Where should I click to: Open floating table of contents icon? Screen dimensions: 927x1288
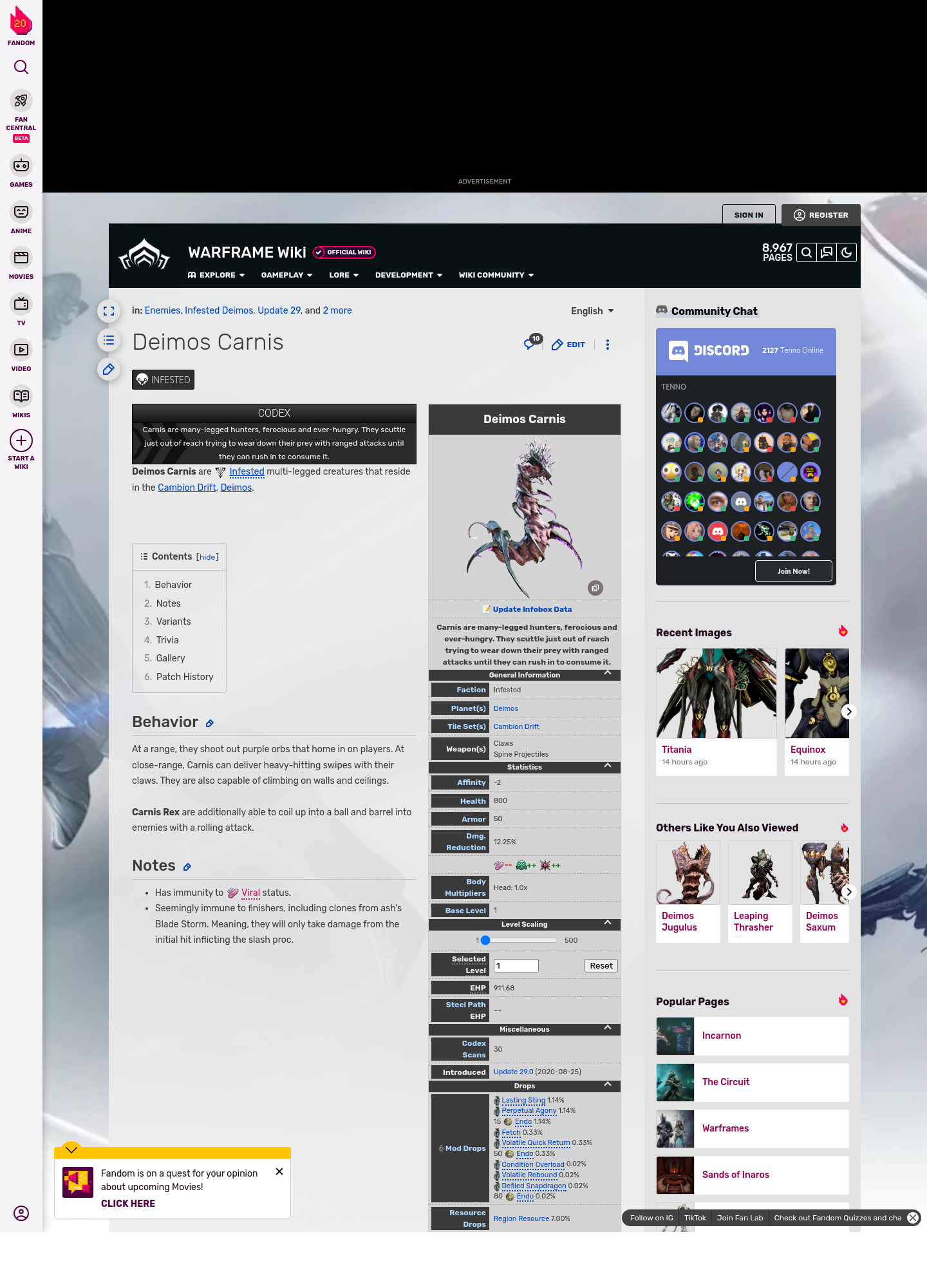pos(109,340)
